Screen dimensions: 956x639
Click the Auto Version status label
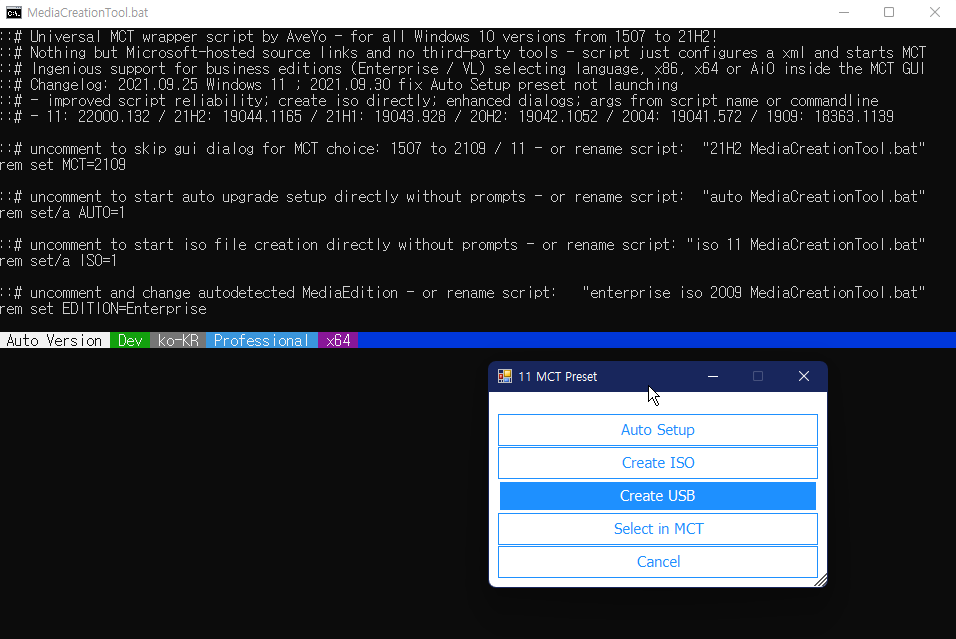click(x=54, y=340)
